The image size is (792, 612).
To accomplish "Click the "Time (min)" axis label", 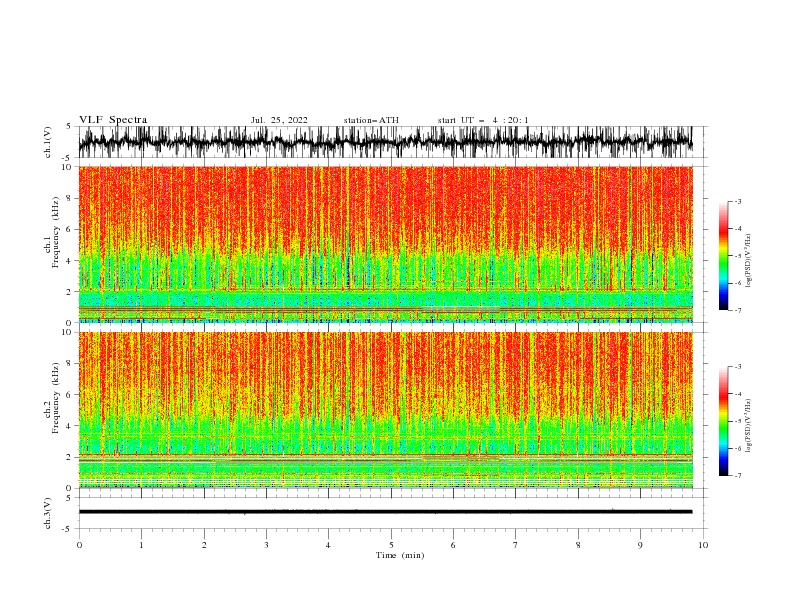I will (400, 555).
